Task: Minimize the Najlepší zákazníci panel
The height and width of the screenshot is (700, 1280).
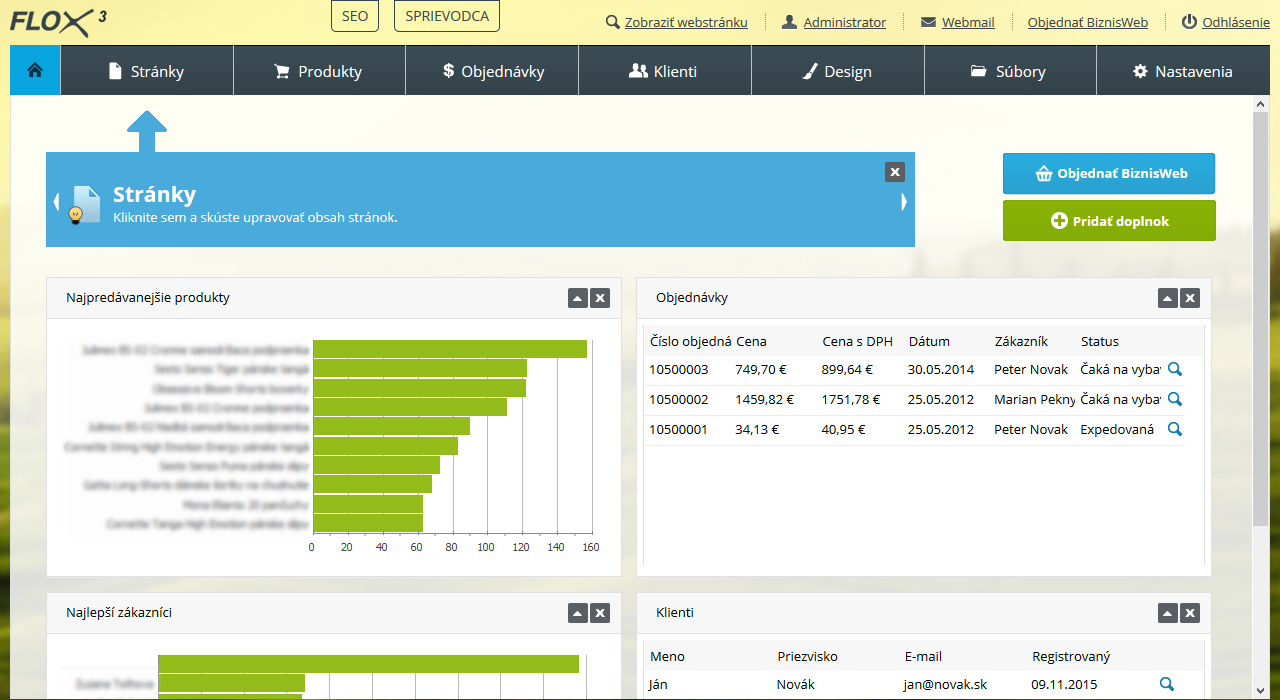Action: pyautogui.click(x=578, y=613)
